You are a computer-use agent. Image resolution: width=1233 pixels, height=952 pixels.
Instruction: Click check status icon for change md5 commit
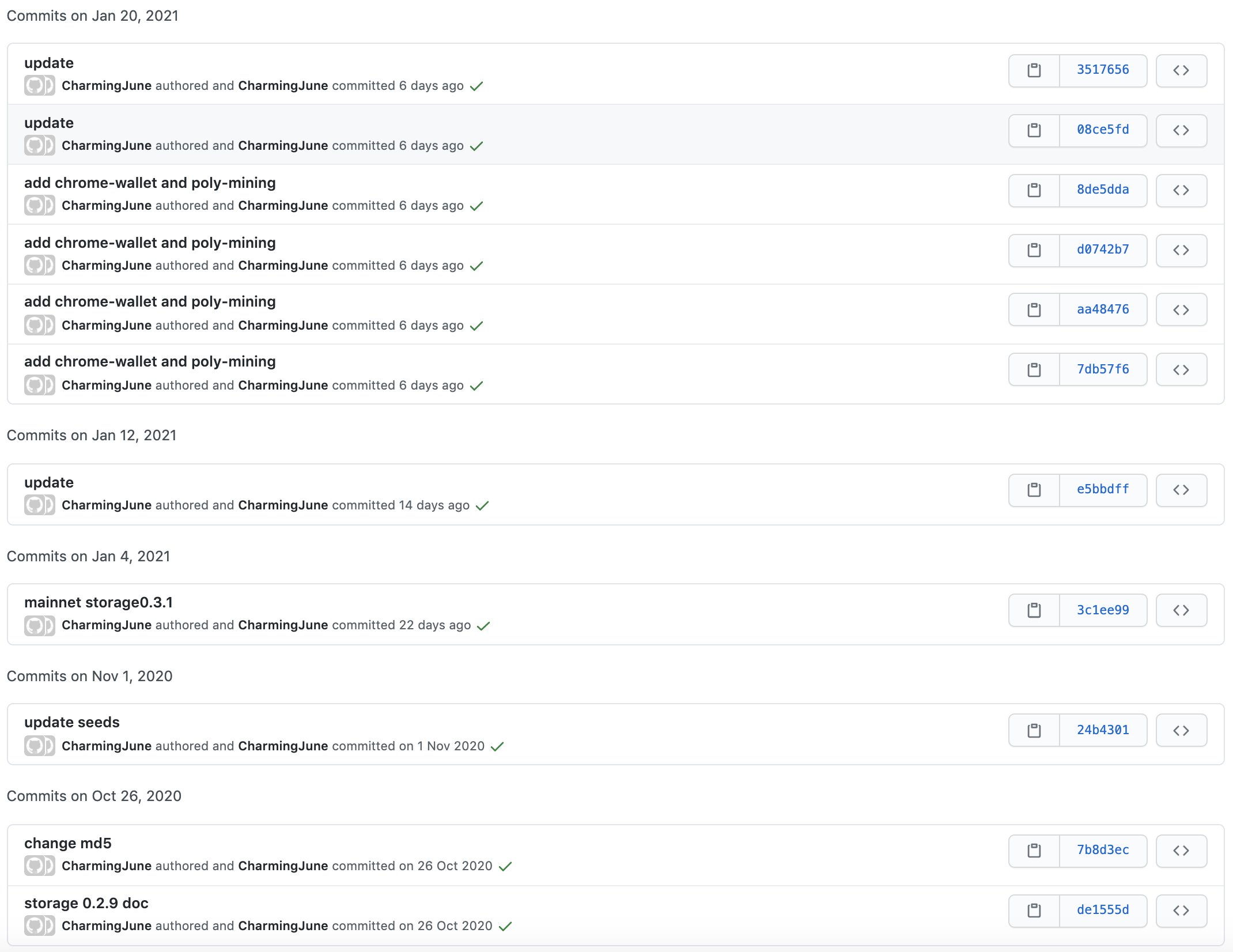coord(505,867)
